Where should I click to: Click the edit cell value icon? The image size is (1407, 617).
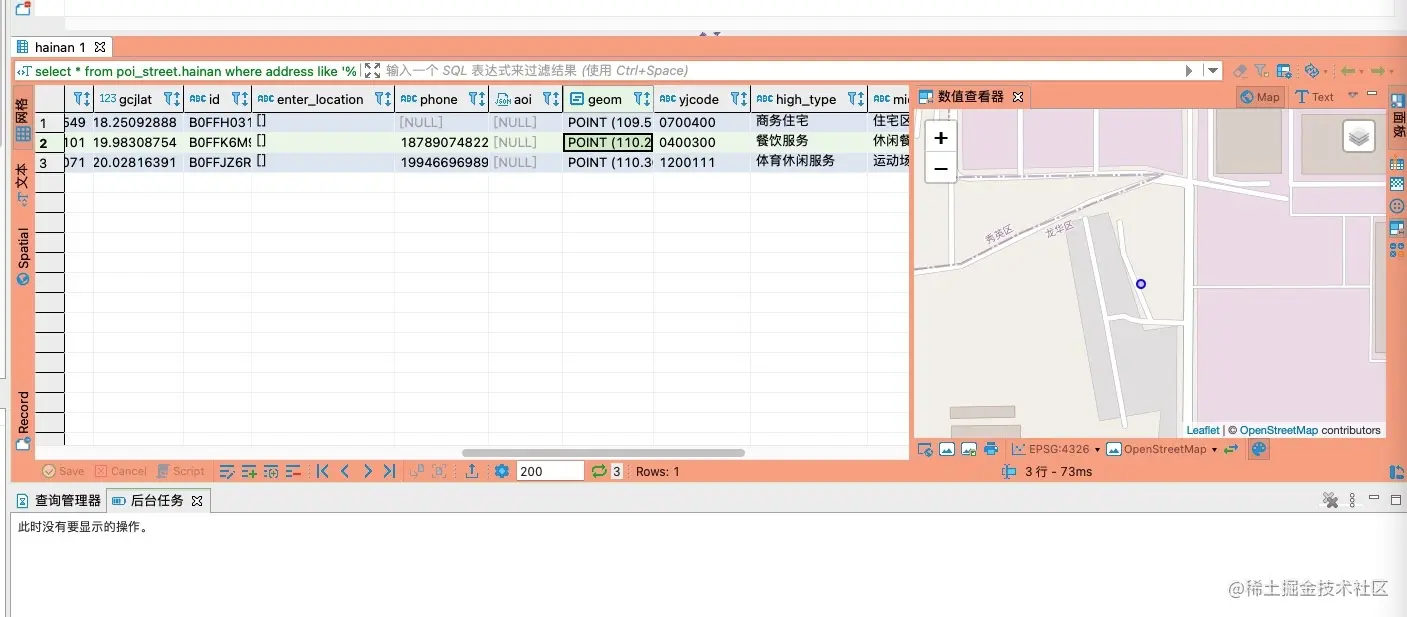(227, 471)
